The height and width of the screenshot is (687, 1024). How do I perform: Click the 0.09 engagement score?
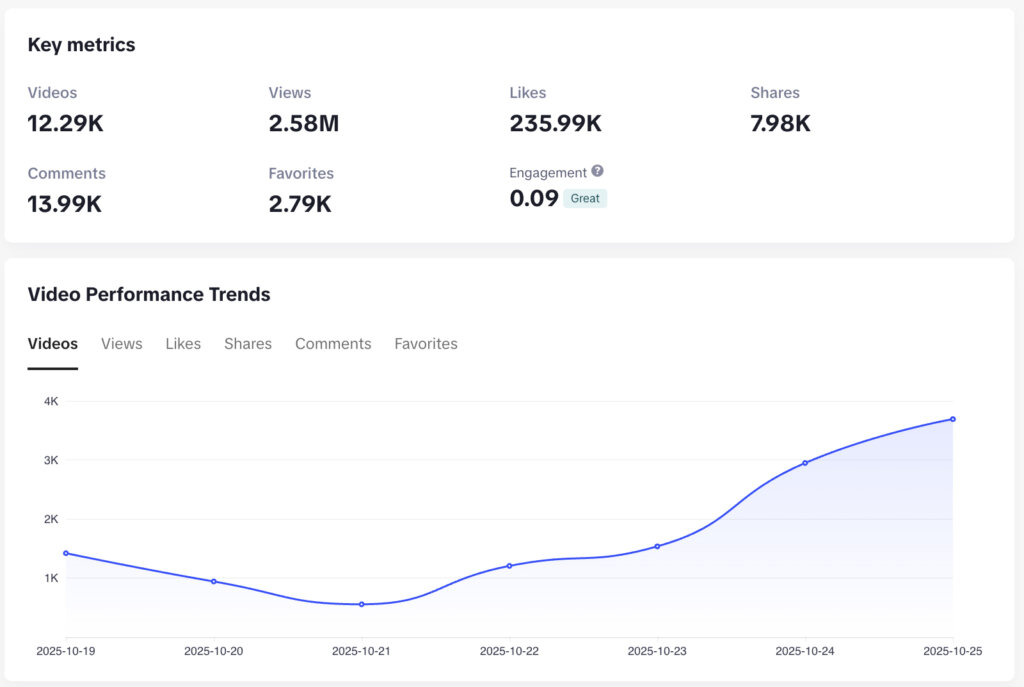[x=534, y=198]
